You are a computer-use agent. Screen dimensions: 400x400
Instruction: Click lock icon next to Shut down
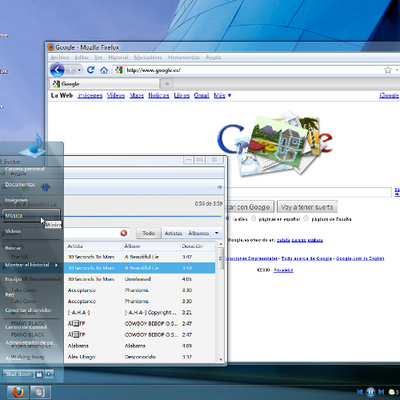(39, 374)
